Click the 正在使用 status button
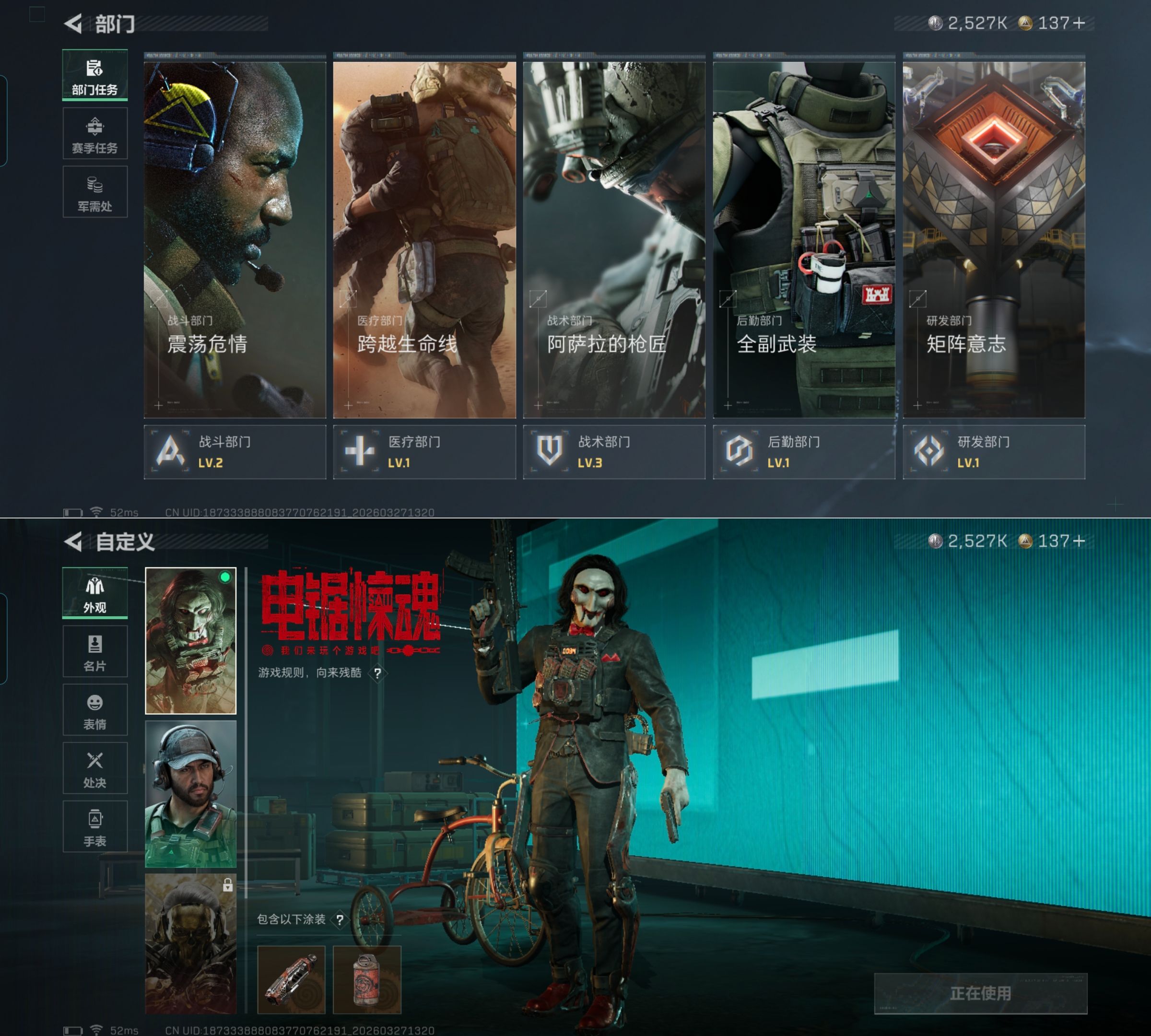 980,994
